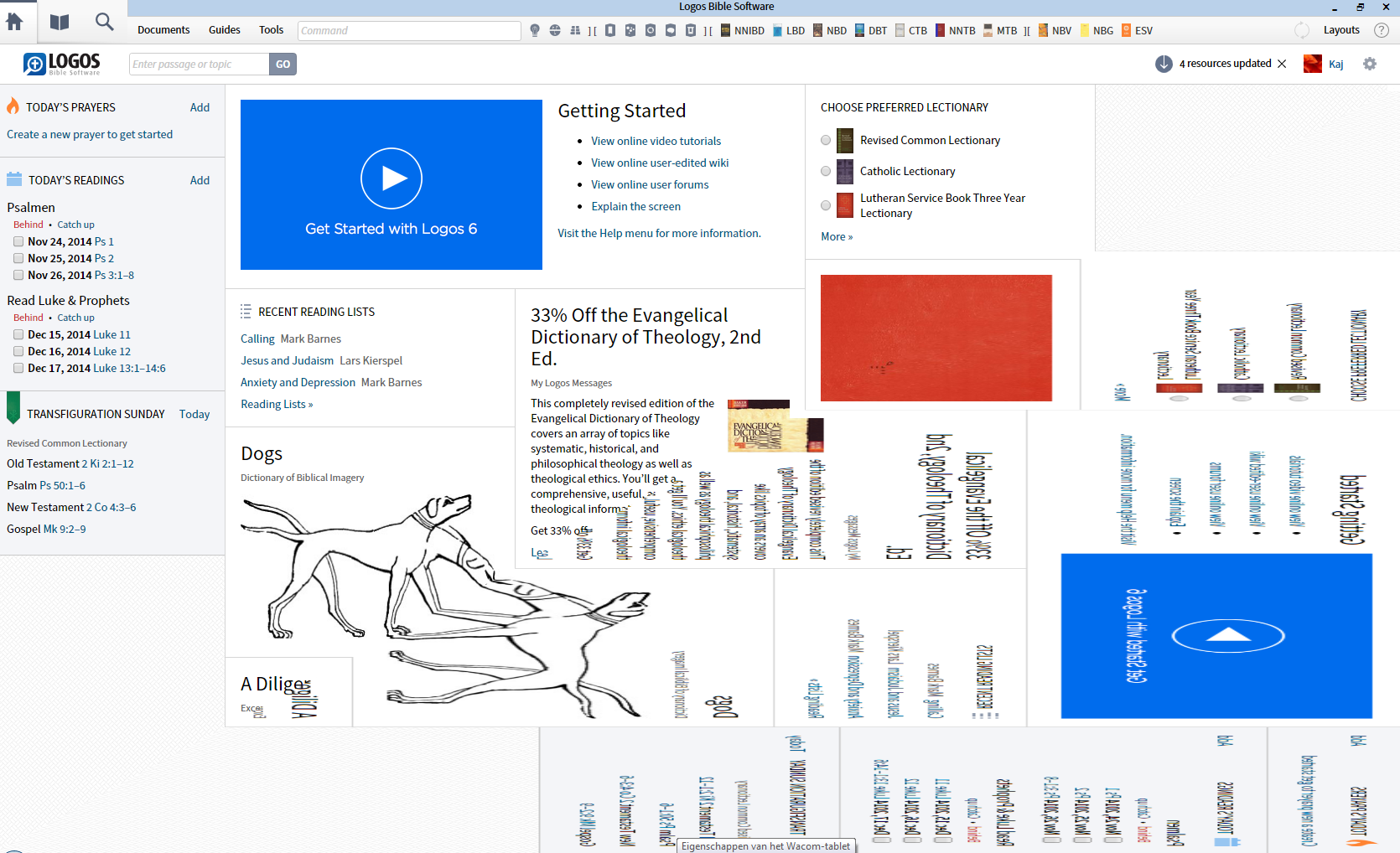Click the Recent Reading Lists list icon
Screen dimensions: 1400x853
[x=246, y=312]
